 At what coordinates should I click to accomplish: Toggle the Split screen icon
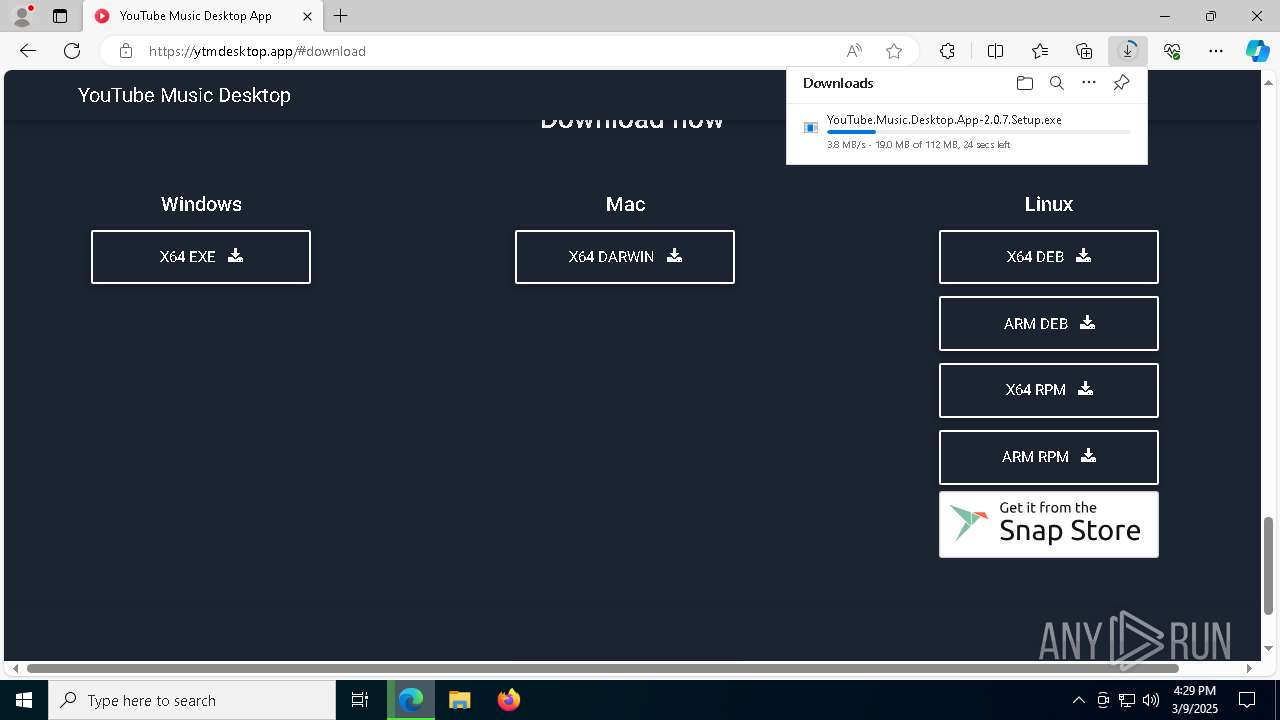click(995, 51)
